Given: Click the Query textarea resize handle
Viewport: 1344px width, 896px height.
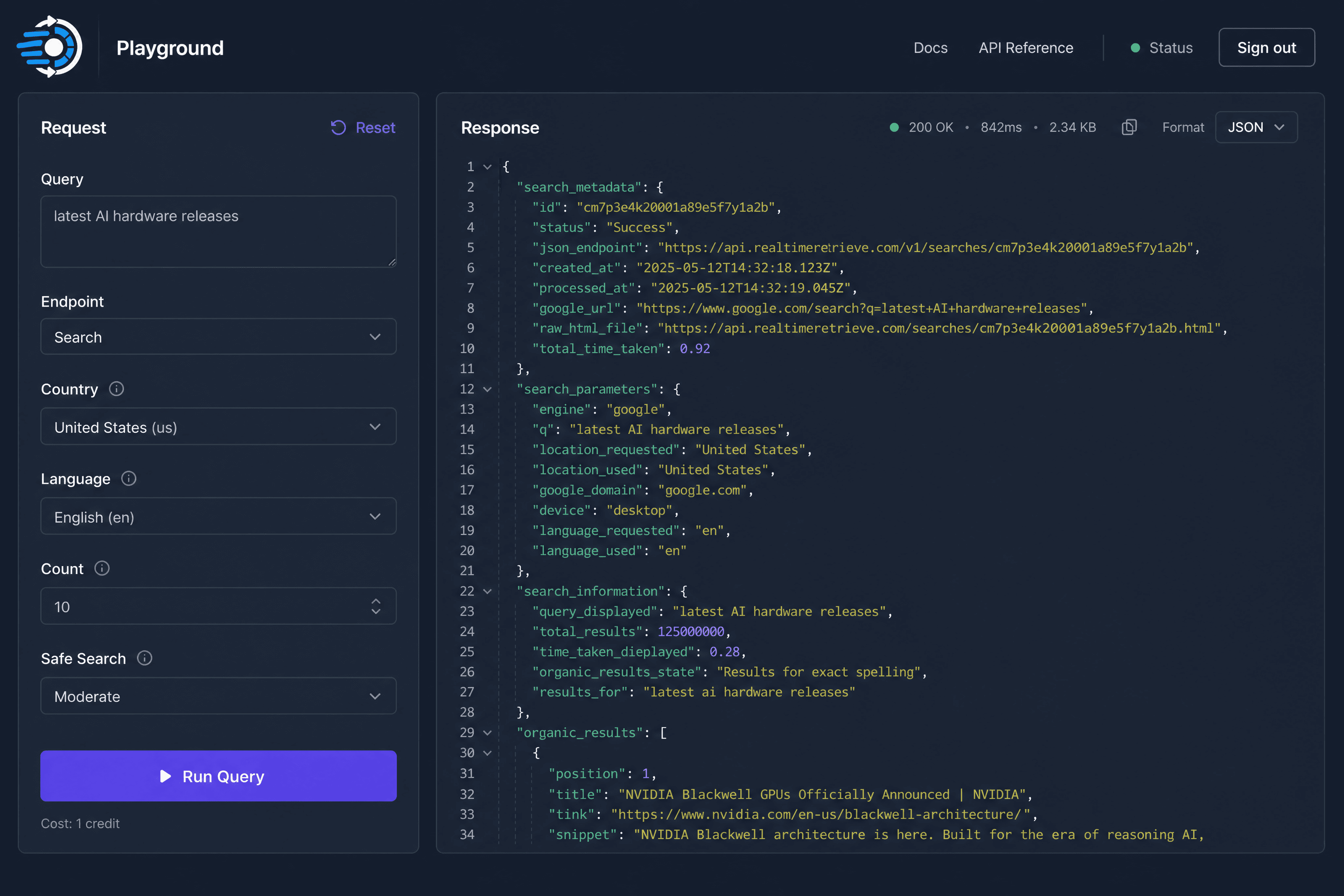Looking at the screenshot, I should (392, 262).
